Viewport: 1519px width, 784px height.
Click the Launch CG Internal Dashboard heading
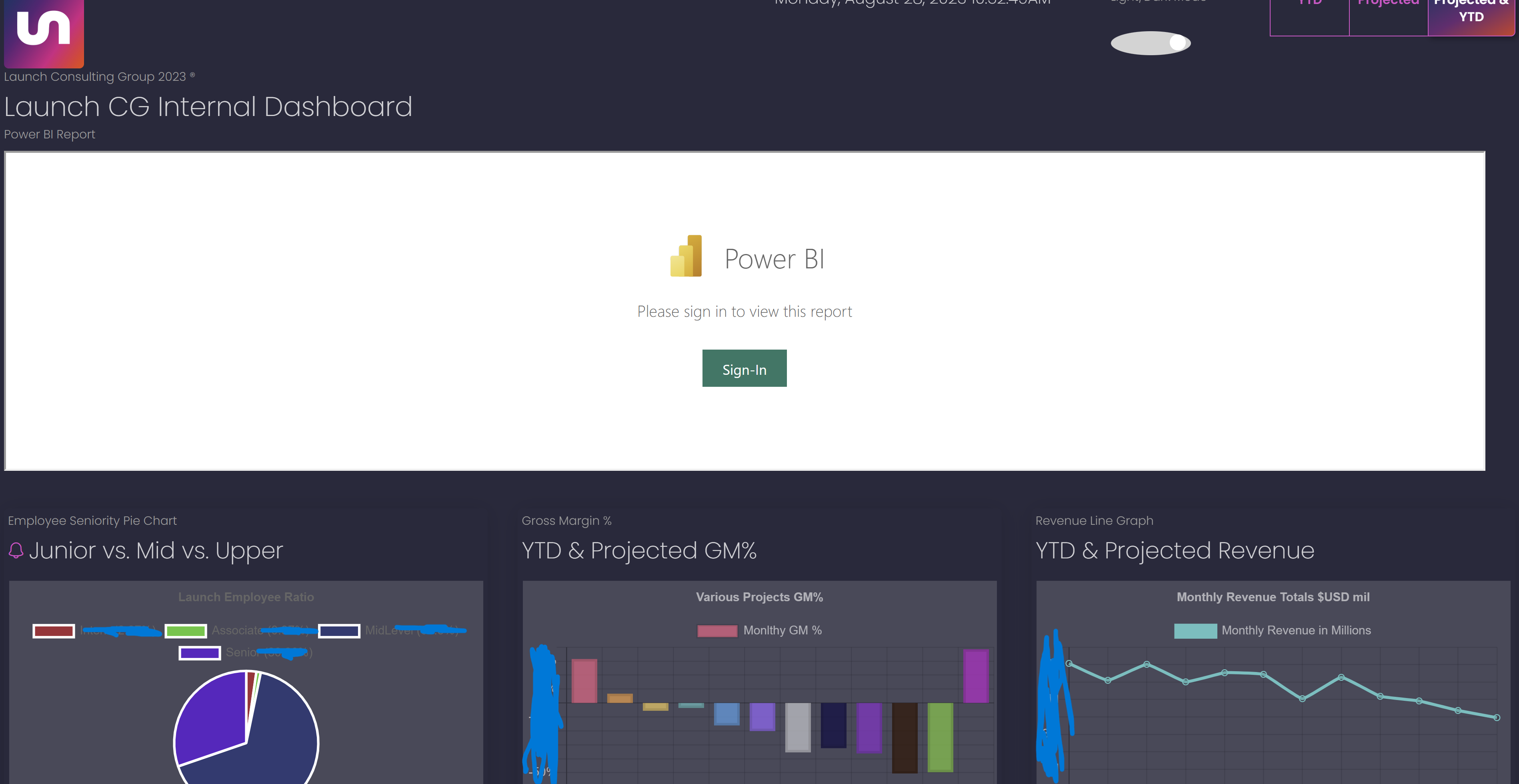point(208,107)
